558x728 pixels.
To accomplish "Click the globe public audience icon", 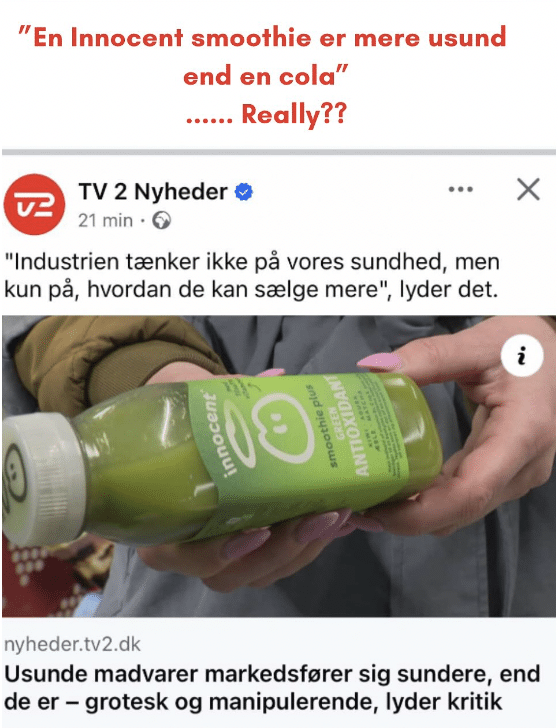I will pos(162,220).
